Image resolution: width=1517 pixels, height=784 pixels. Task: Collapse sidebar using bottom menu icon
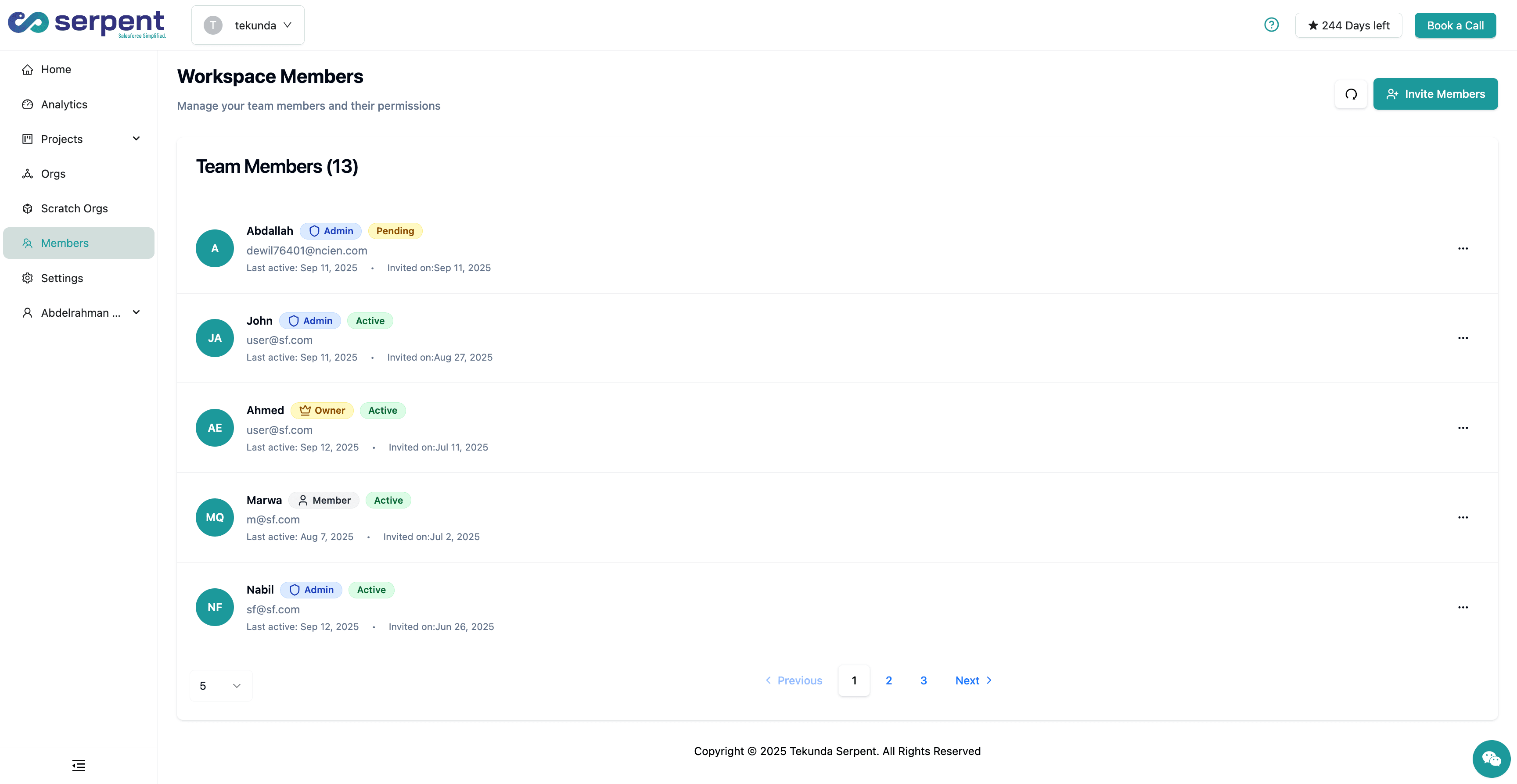pos(78,765)
